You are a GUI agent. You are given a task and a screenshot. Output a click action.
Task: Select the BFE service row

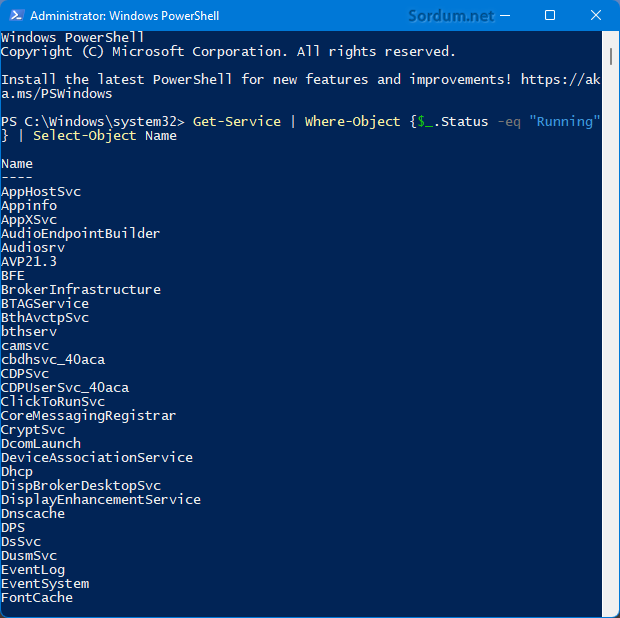tap(13, 276)
